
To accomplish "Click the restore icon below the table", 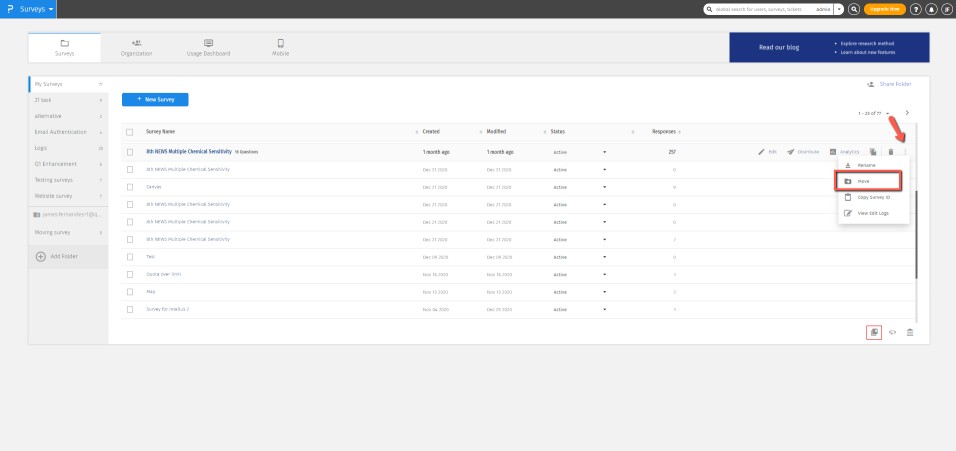I will [x=892, y=332].
